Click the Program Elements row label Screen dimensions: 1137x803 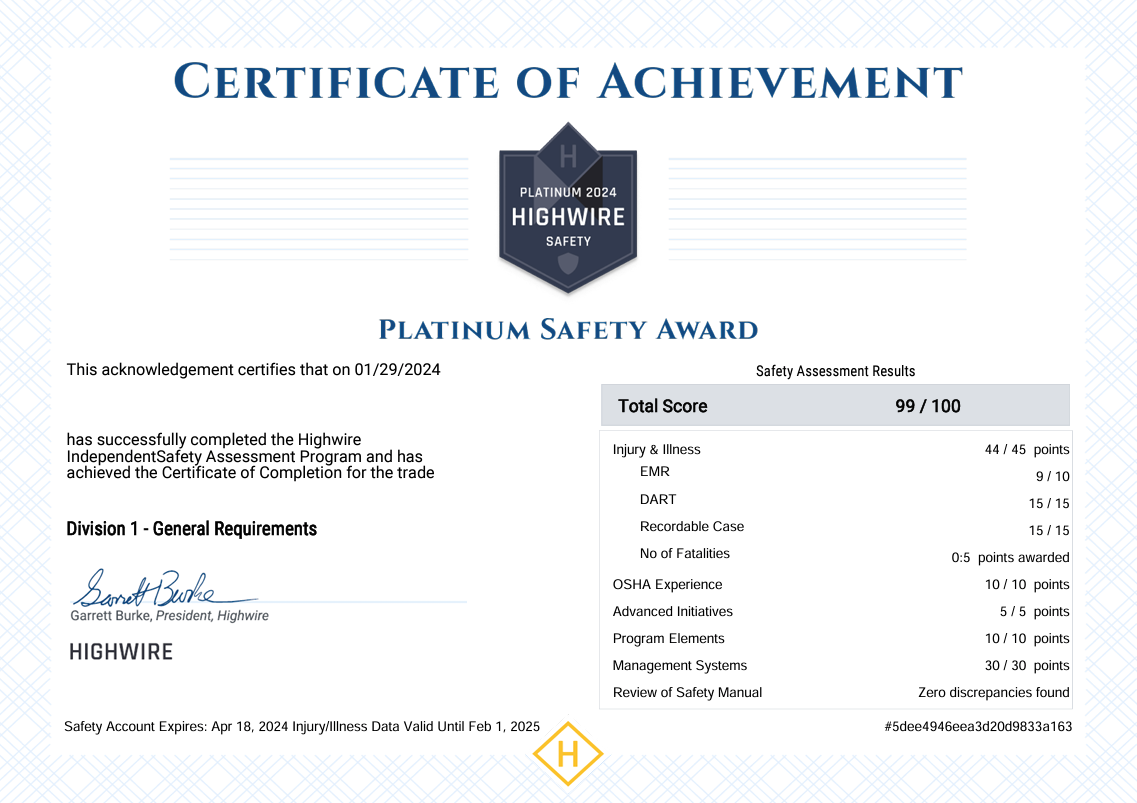pos(668,638)
